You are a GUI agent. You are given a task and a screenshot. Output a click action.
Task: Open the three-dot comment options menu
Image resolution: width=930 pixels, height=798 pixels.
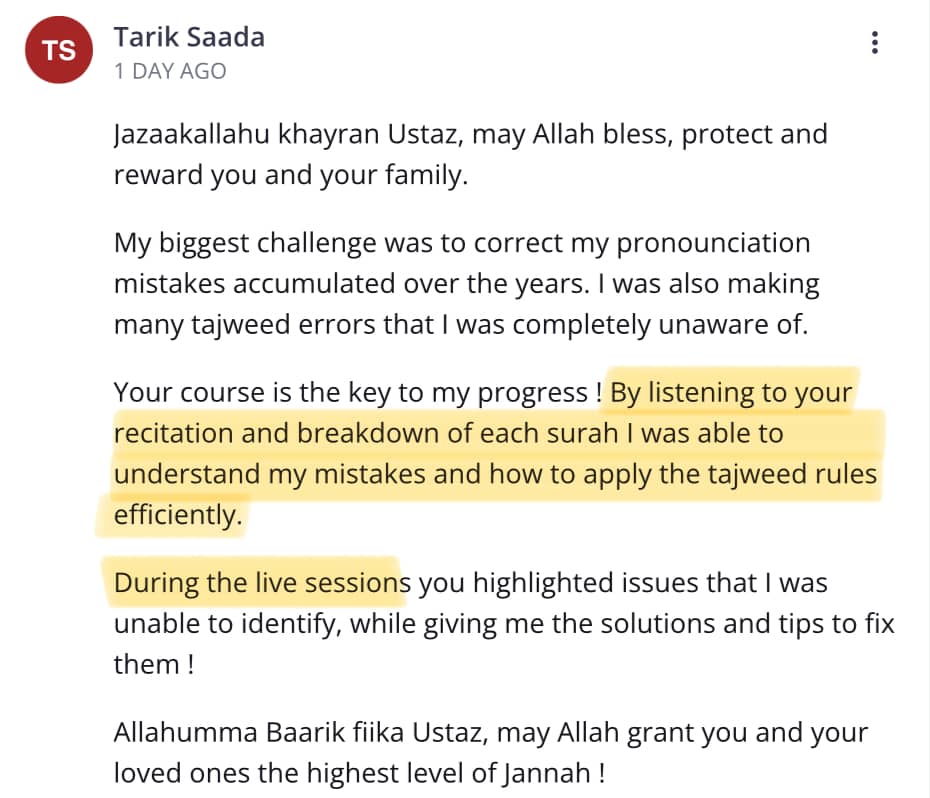(875, 43)
